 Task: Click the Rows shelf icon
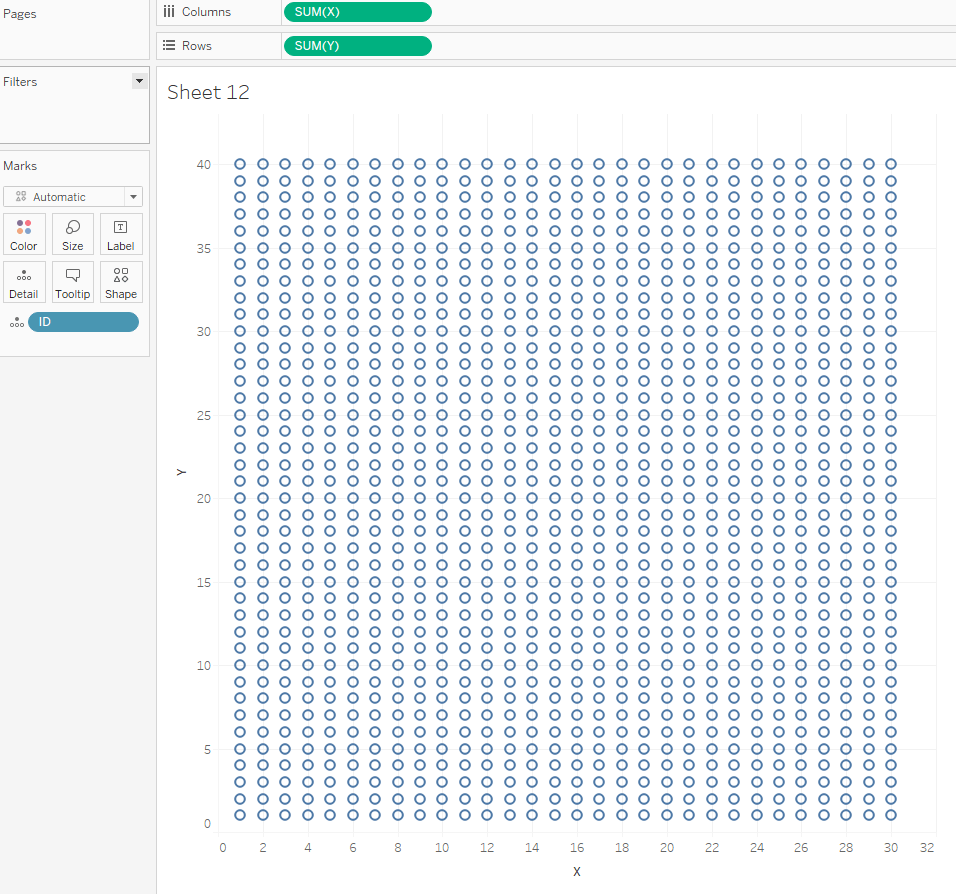169,46
